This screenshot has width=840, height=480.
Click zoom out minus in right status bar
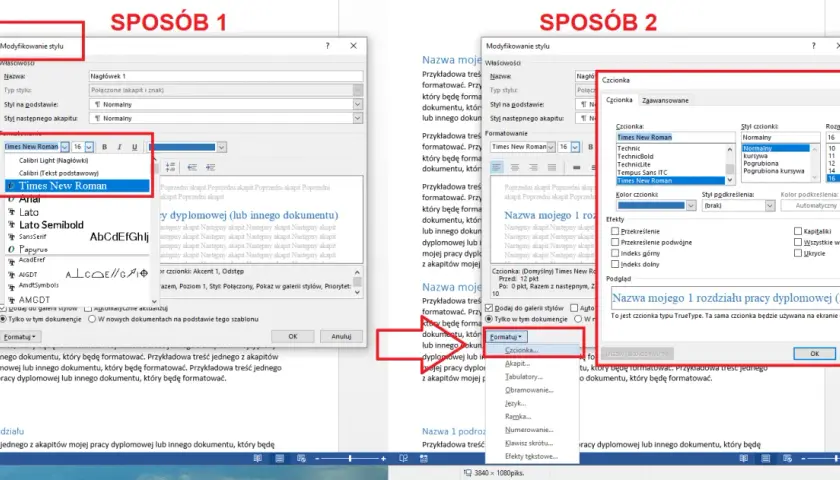803,459
